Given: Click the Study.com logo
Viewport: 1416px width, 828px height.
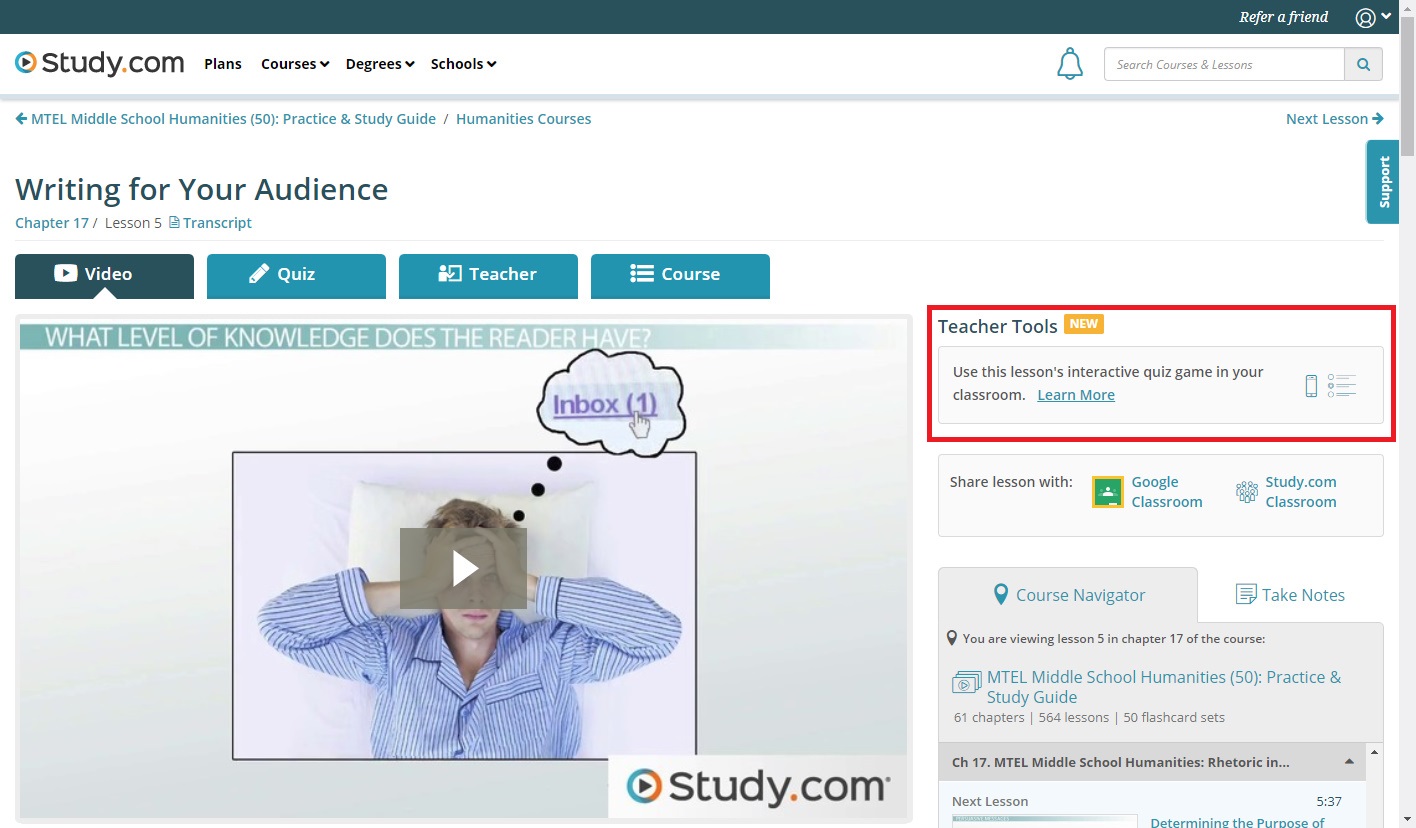Looking at the screenshot, I should point(99,63).
